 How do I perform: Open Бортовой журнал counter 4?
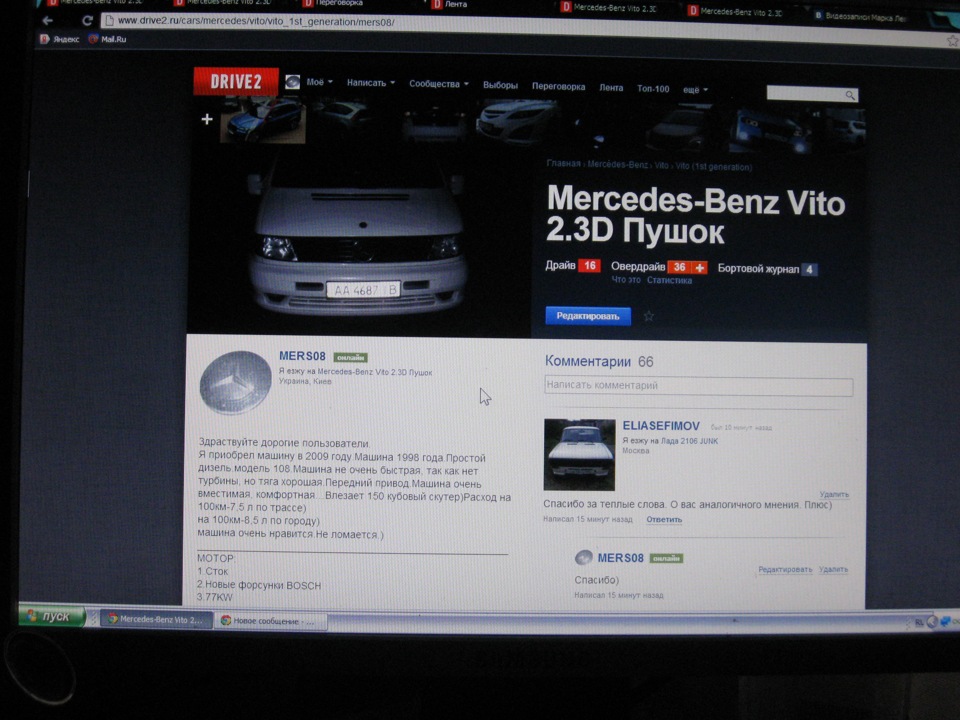(x=809, y=269)
